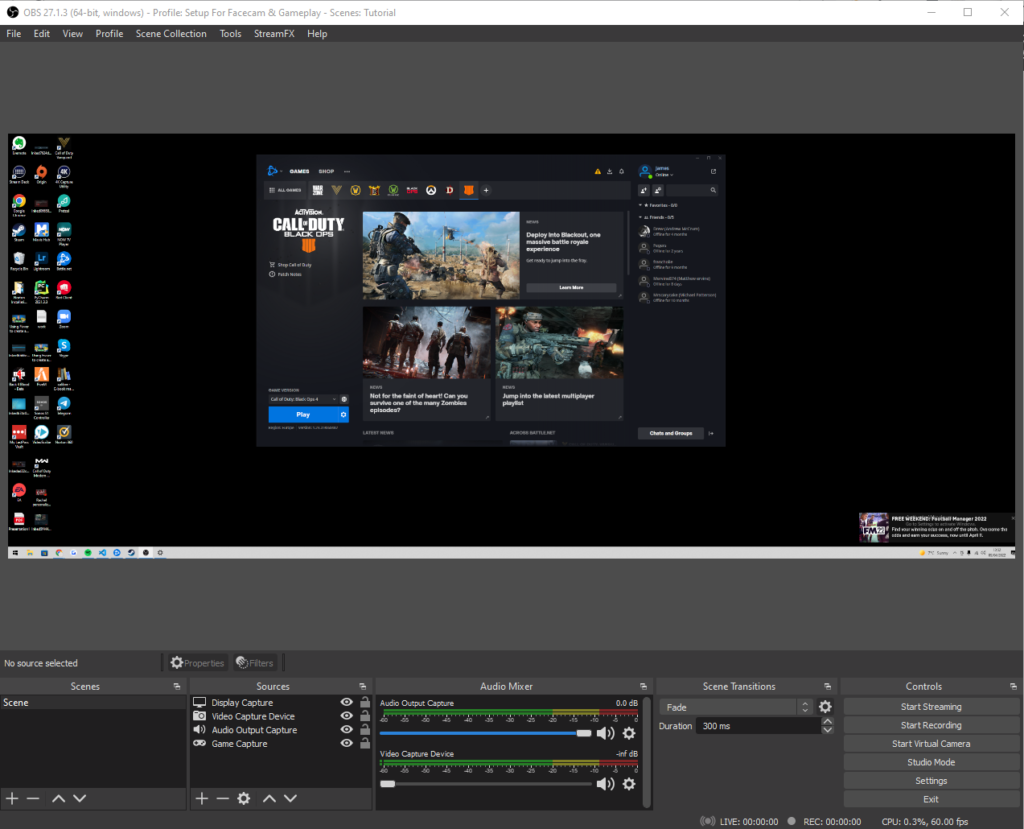This screenshot has height=829, width=1024.
Task: Select the Audio Output Capture source
Action: coord(254,730)
